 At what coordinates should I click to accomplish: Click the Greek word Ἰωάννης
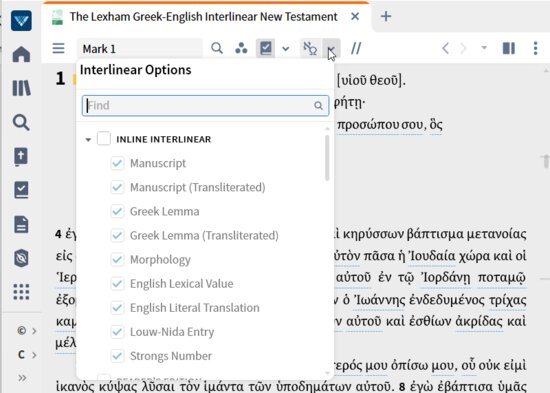pyautogui.click(x=380, y=300)
